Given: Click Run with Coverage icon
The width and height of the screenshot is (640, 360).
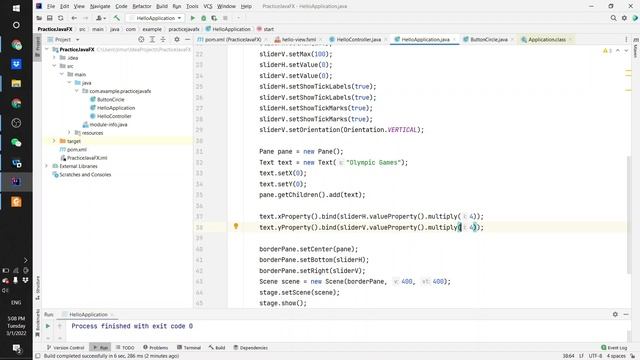Looking at the screenshot, I should pyautogui.click(x=214, y=18).
